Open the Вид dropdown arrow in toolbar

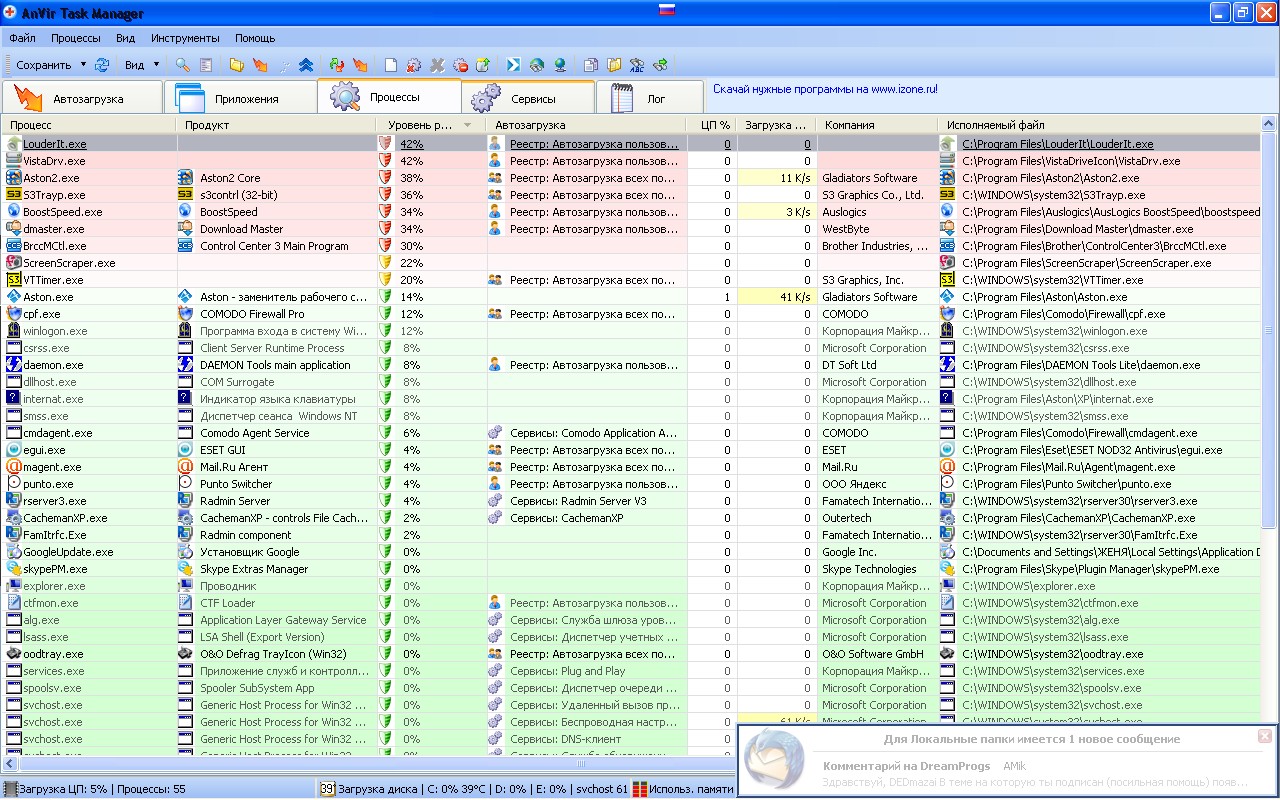point(156,65)
